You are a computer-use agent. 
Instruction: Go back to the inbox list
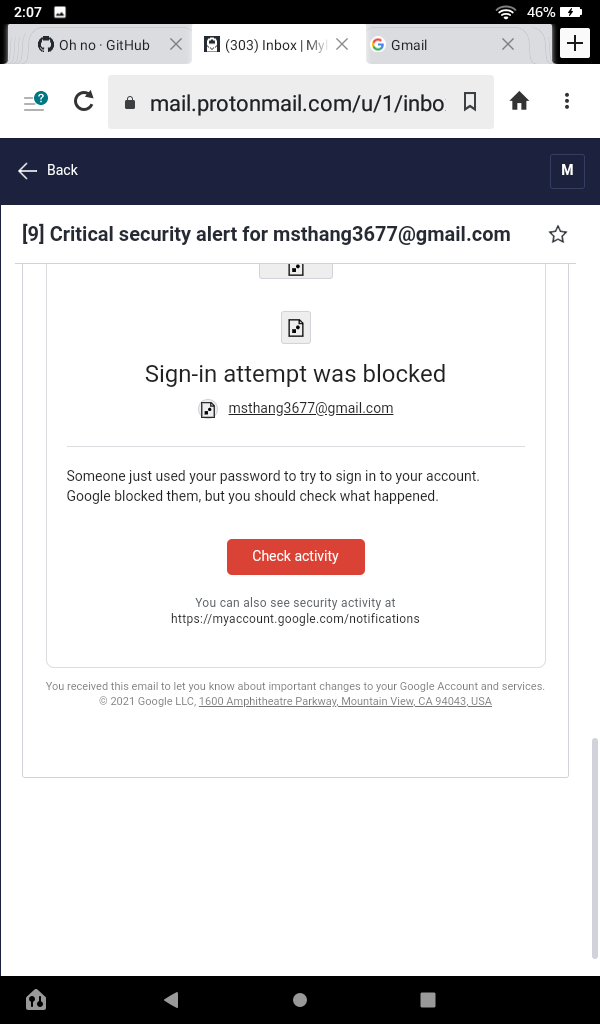point(48,170)
